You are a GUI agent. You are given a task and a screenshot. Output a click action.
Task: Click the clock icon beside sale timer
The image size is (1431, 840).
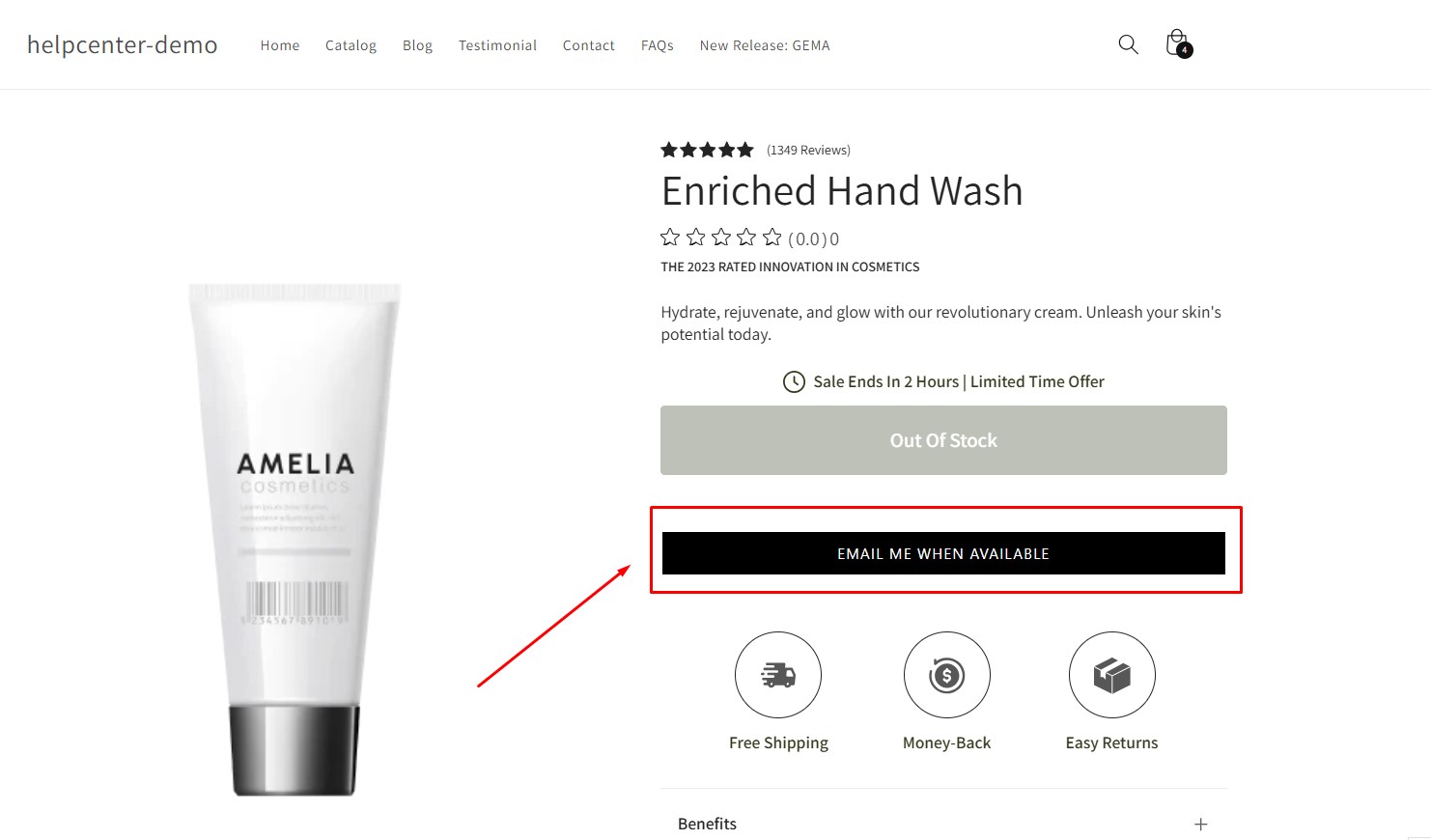coord(794,381)
